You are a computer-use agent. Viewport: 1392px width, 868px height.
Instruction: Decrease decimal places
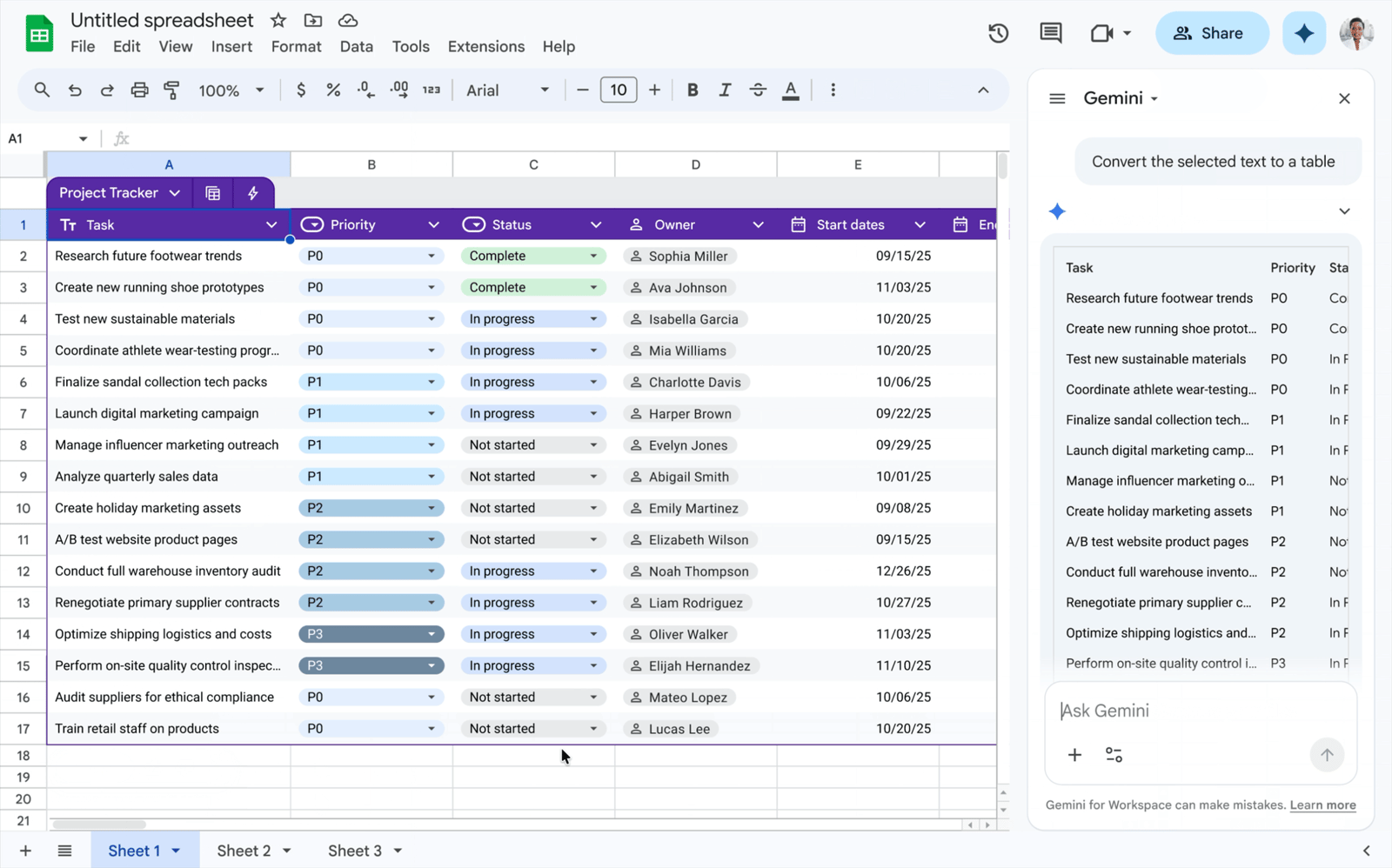tap(366, 90)
